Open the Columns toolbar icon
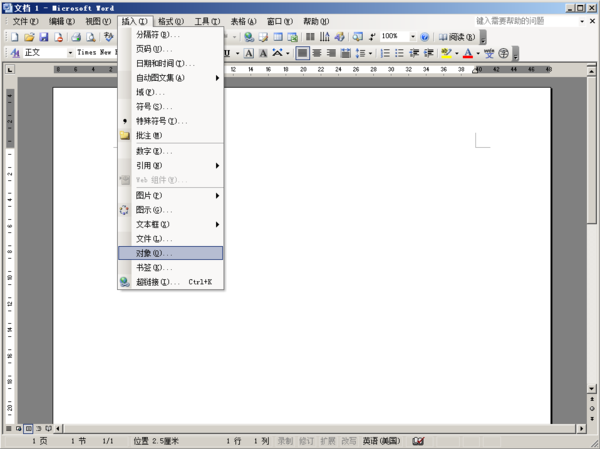600x449 pixels. pyautogui.click(x=310, y=37)
